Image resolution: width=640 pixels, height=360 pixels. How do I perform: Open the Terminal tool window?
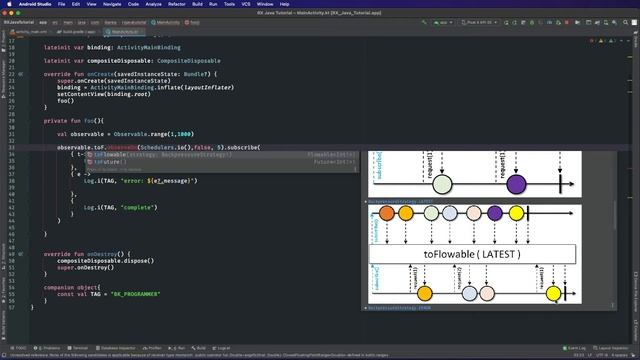pyautogui.click(x=78, y=348)
